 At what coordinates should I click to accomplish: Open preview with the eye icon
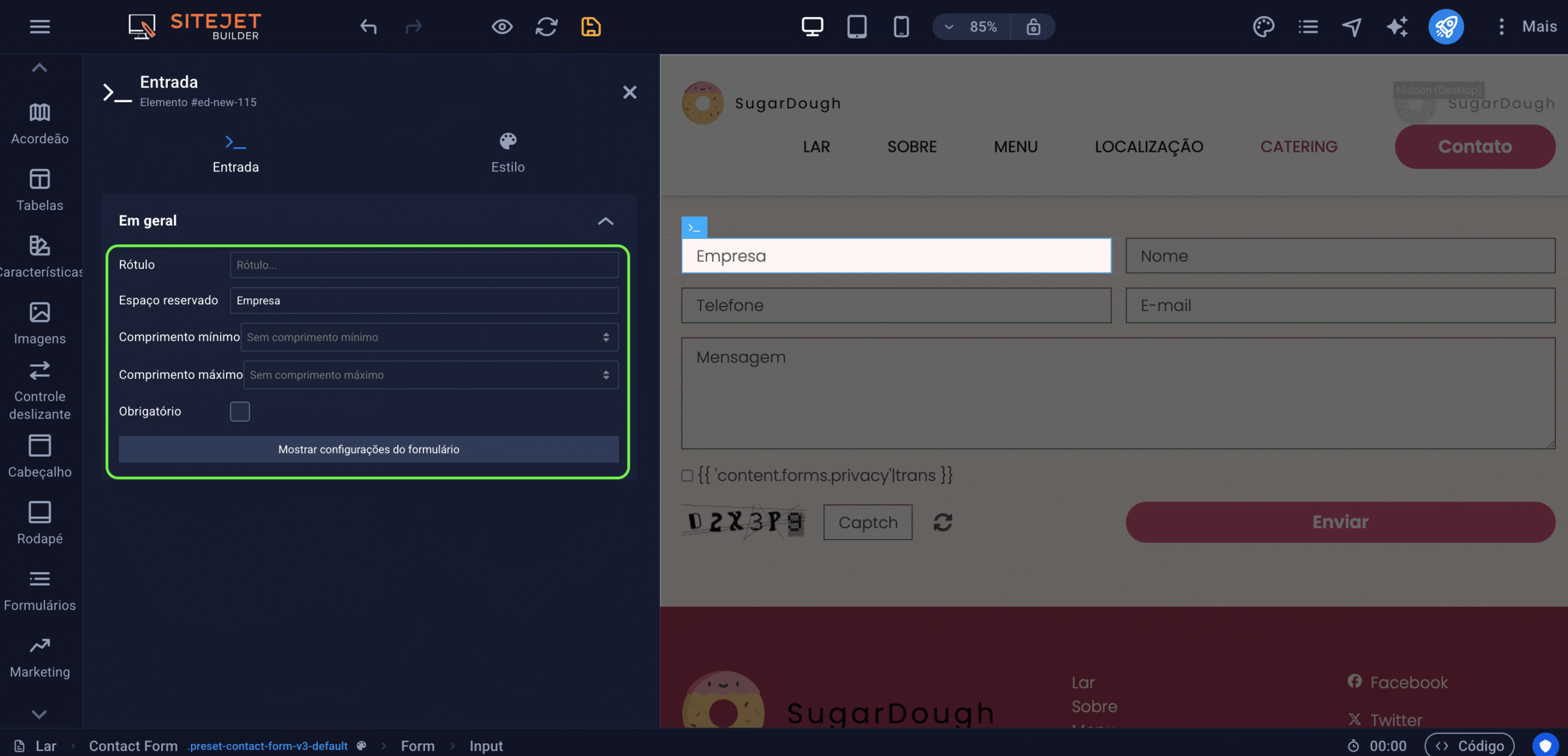click(502, 26)
